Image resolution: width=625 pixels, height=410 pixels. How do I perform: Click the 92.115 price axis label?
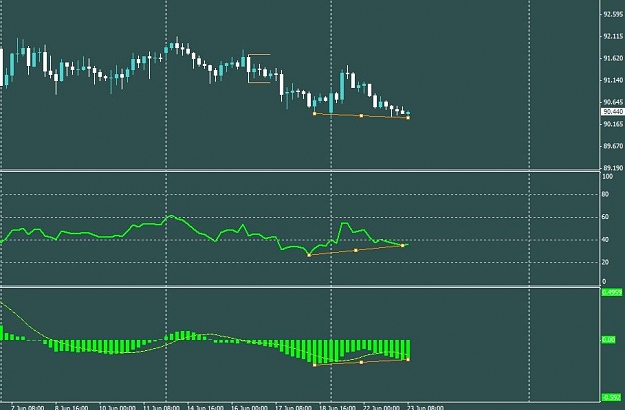click(613, 37)
